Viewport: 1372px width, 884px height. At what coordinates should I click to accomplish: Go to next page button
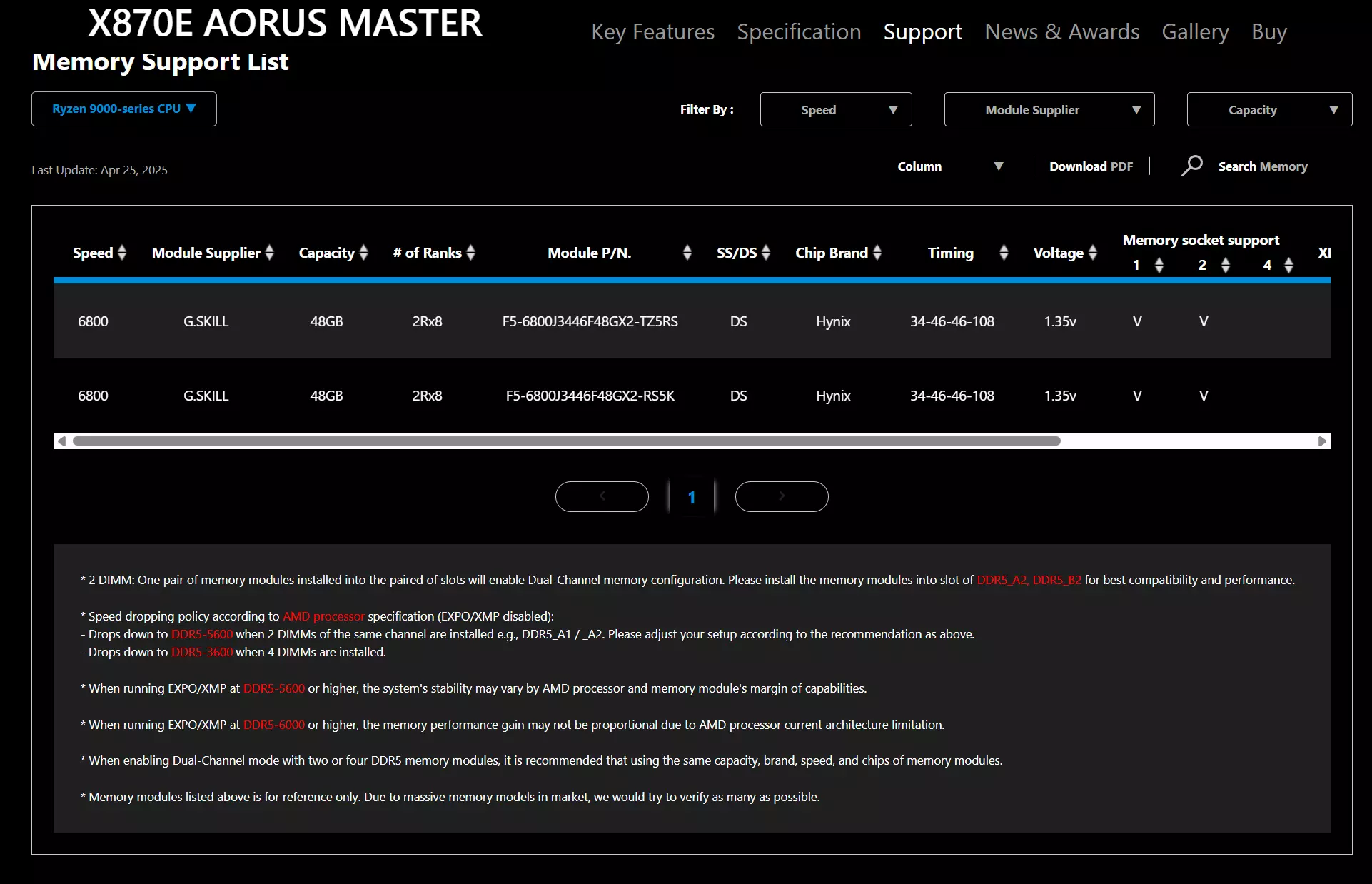point(782,496)
